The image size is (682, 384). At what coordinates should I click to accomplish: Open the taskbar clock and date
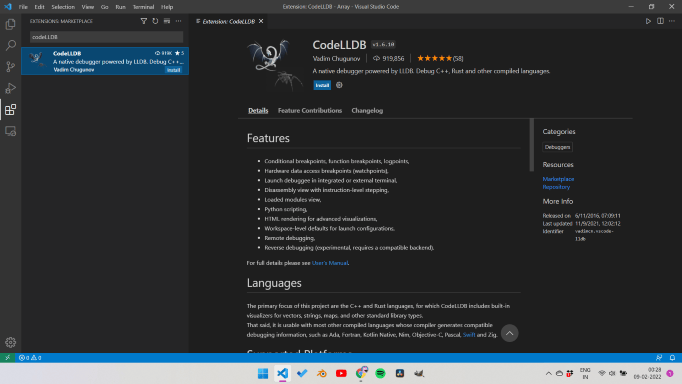tap(648, 373)
